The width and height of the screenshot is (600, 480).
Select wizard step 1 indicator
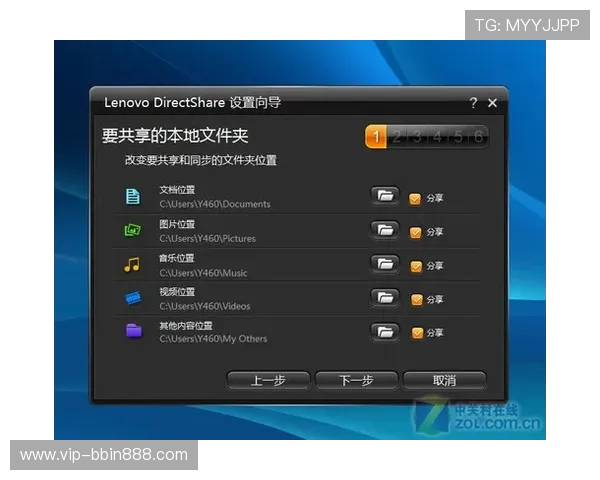click(x=376, y=136)
